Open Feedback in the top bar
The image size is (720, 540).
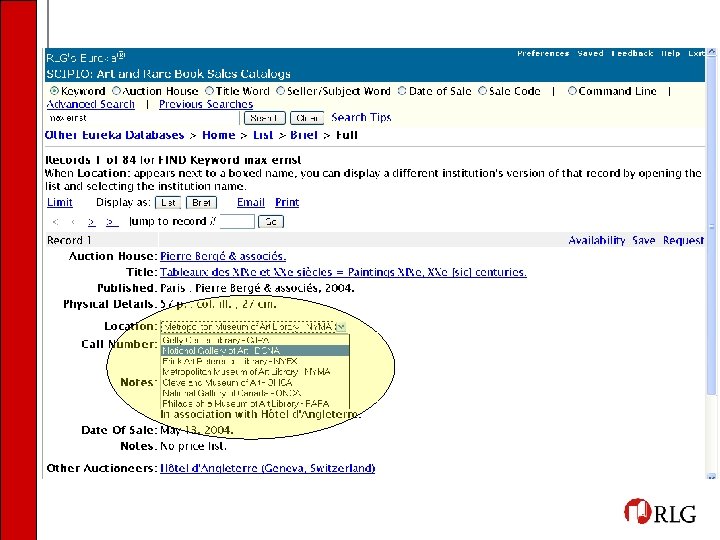[x=632, y=53]
